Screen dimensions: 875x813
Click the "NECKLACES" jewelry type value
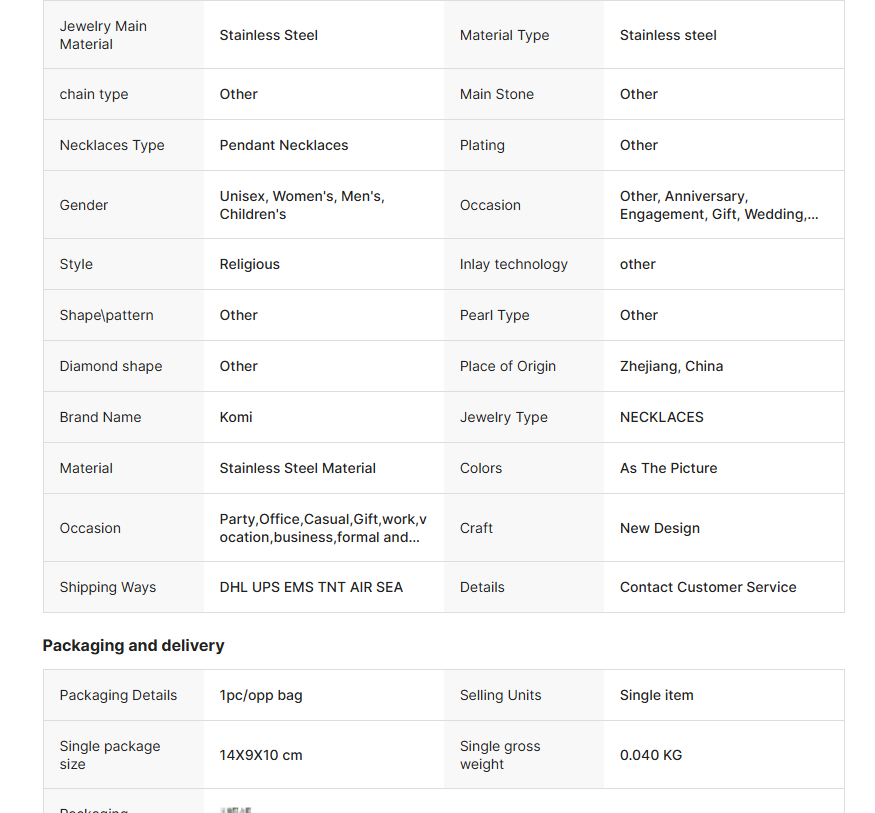662,417
